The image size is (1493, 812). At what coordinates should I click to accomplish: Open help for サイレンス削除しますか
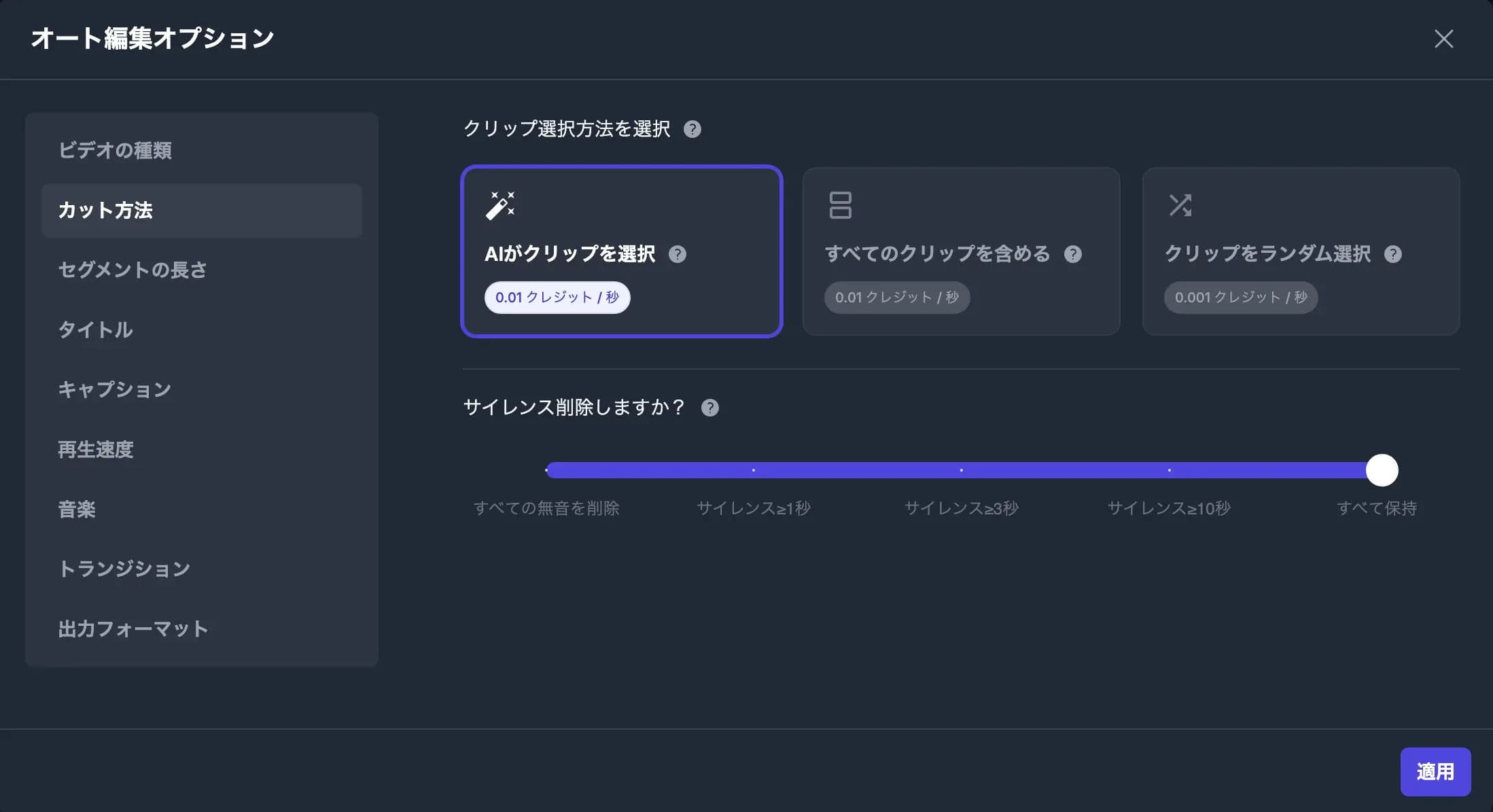(709, 408)
